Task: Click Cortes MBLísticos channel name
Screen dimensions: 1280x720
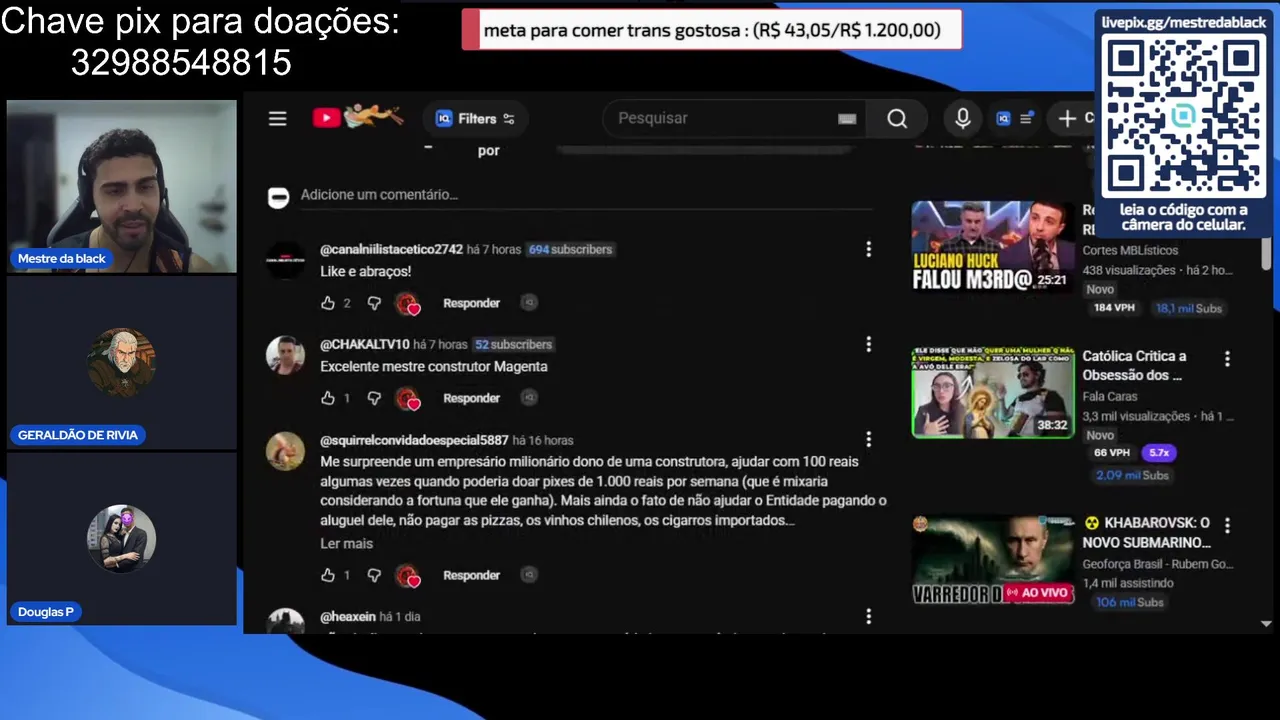Action: point(1130,250)
